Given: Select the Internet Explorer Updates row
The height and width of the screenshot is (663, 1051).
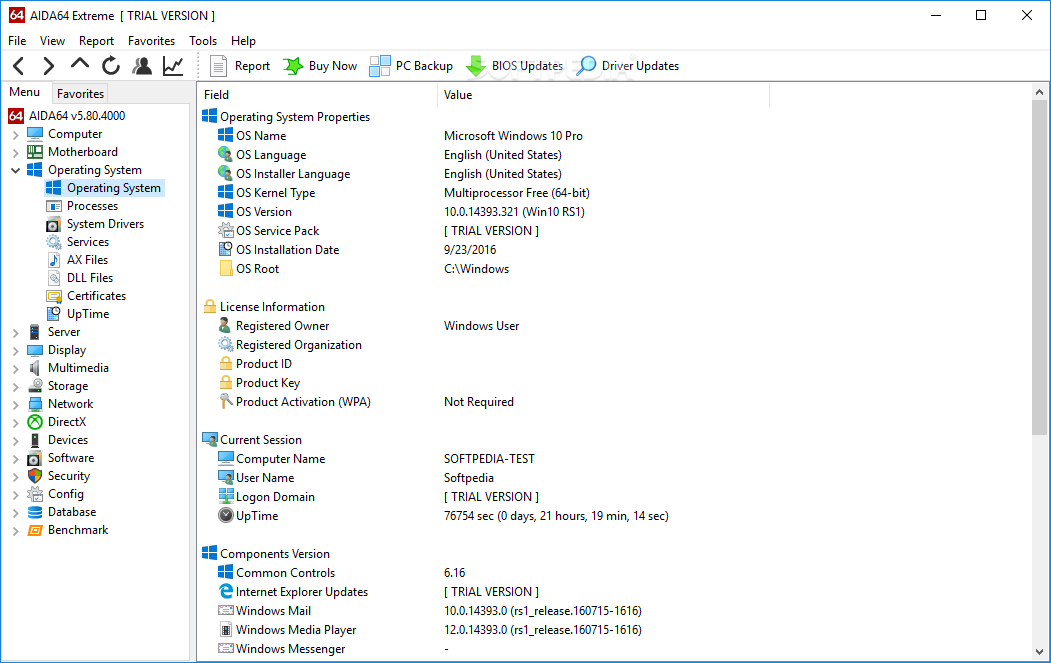Looking at the screenshot, I should [613, 592].
